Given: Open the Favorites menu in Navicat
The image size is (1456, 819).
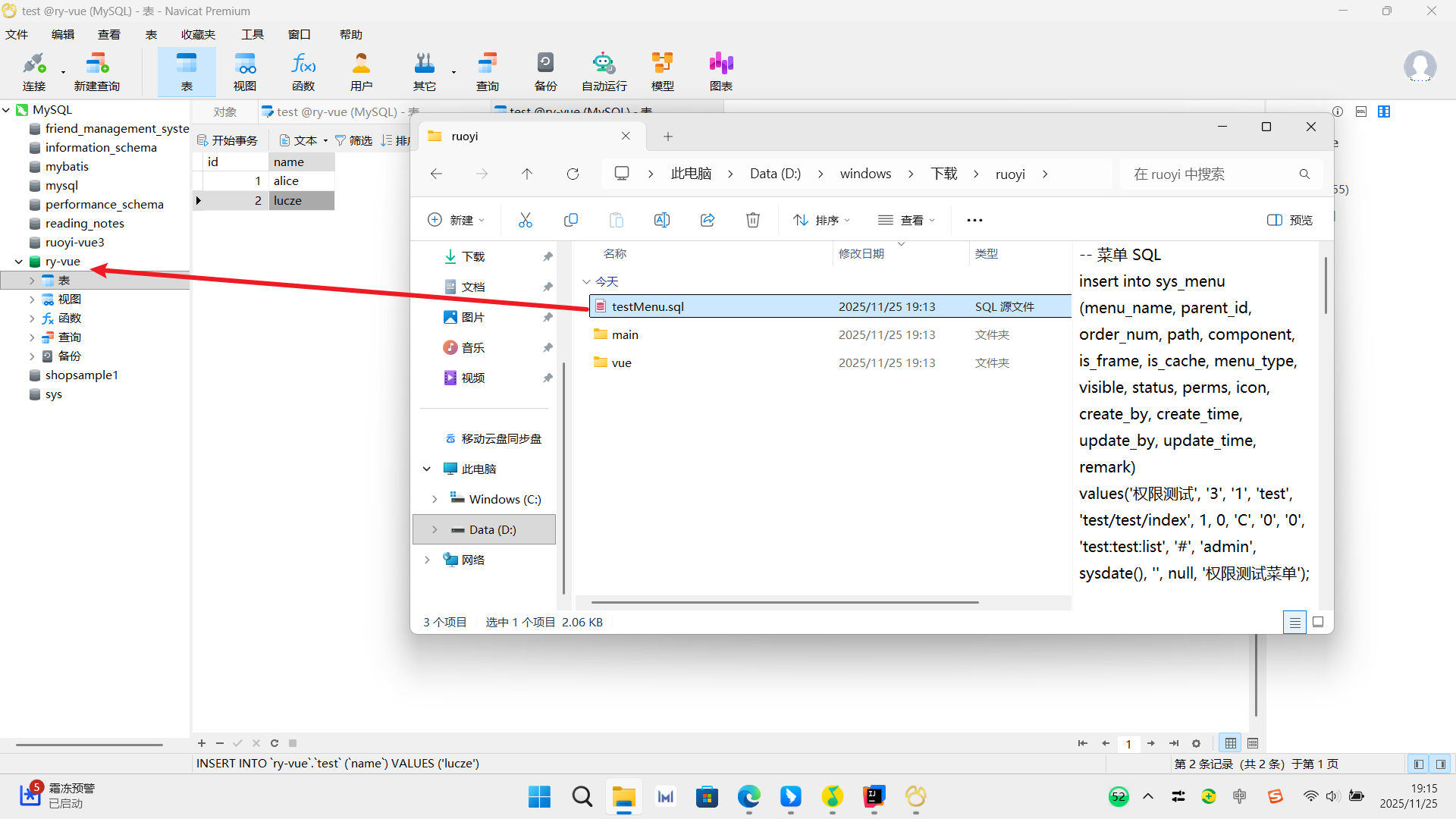Looking at the screenshot, I should click(x=198, y=34).
